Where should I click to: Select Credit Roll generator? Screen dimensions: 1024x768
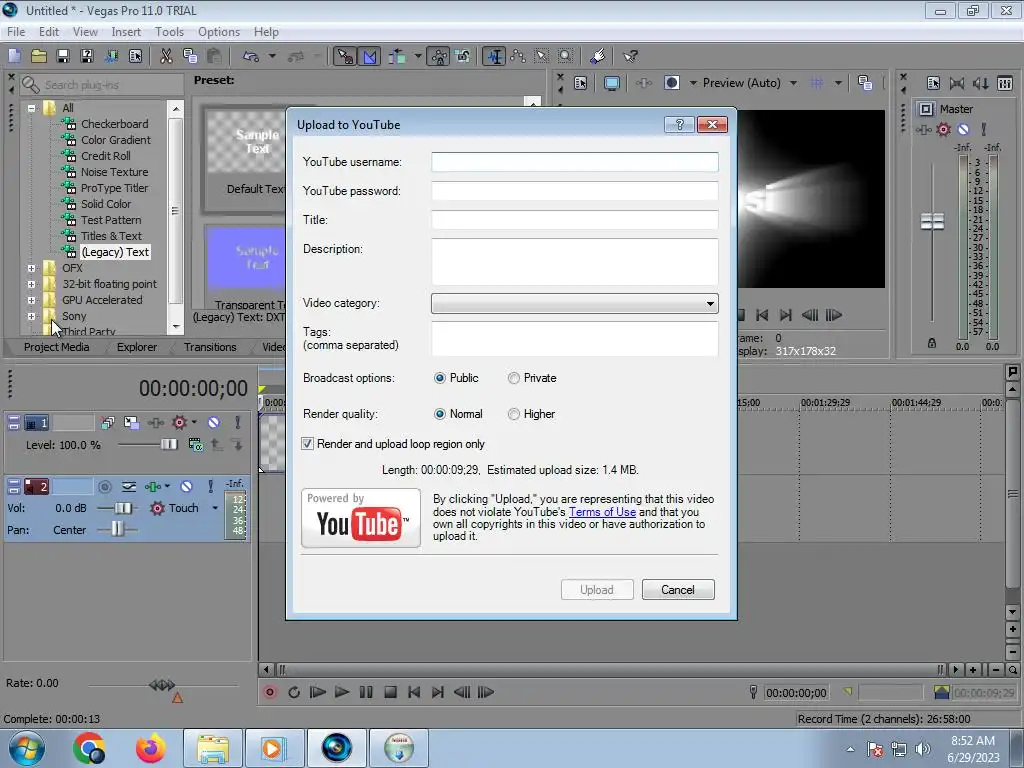(106, 156)
